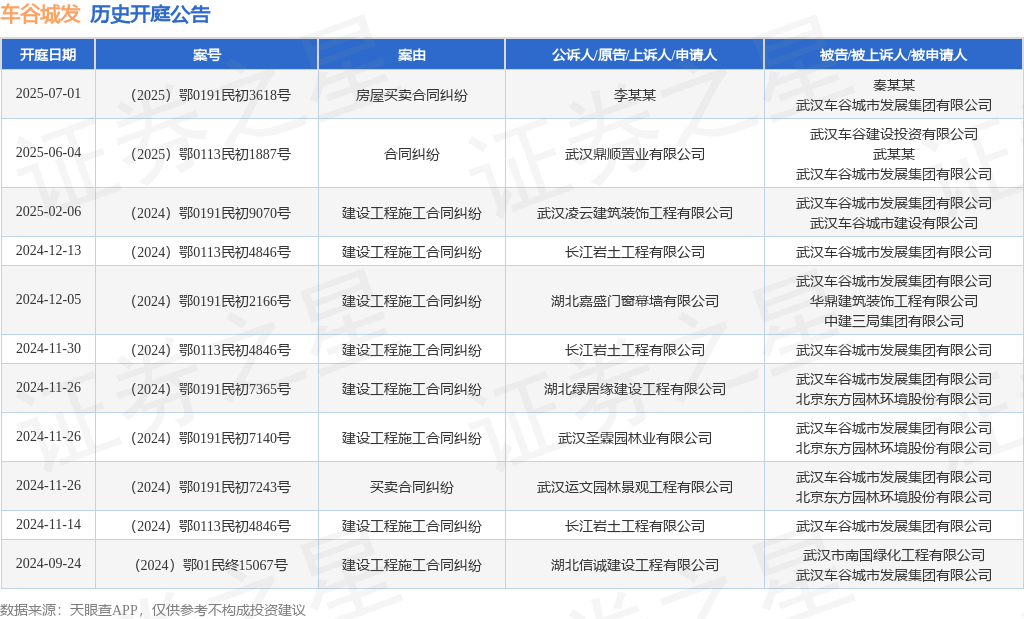1024x619 pixels.
Task: Select defendant 武某某
Action: tap(893, 154)
